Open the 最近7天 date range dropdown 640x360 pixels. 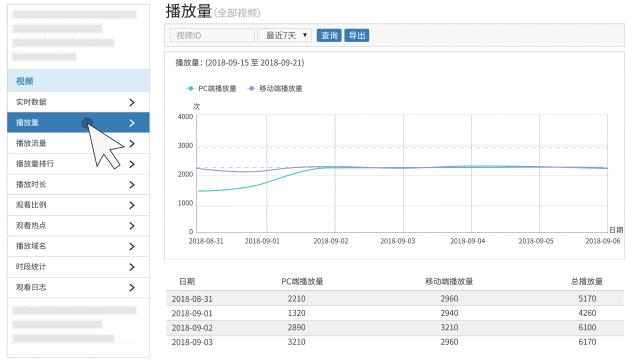pos(285,36)
